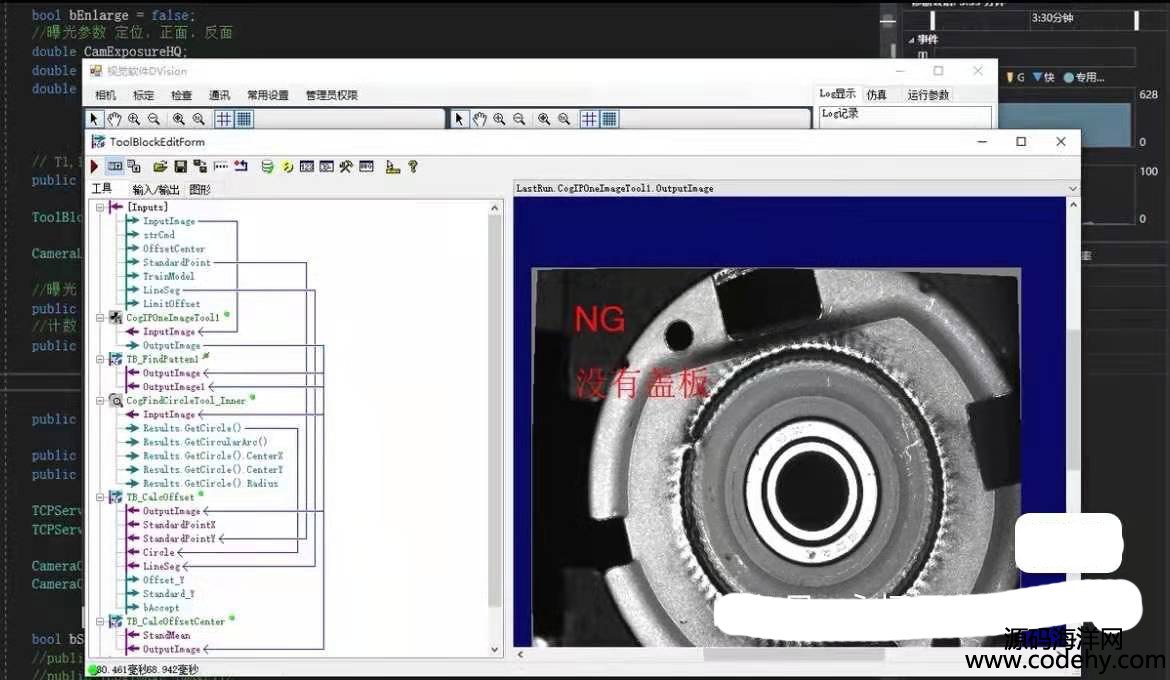Select the bAccept output in the tree
Image resolution: width=1170 pixels, height=680 pixels.
[x=161, y=608]
